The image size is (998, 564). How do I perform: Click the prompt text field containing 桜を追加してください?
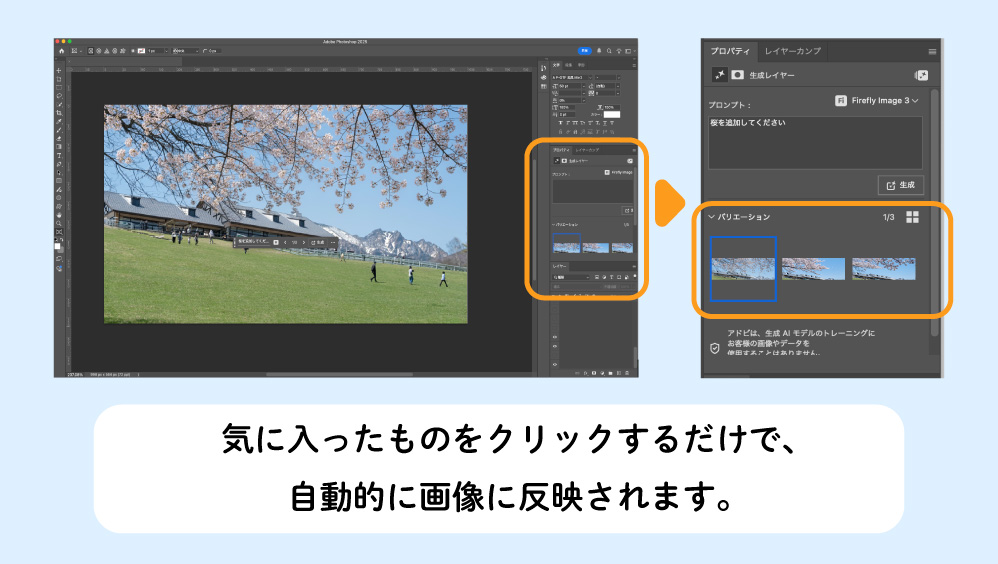coord(815,142)
